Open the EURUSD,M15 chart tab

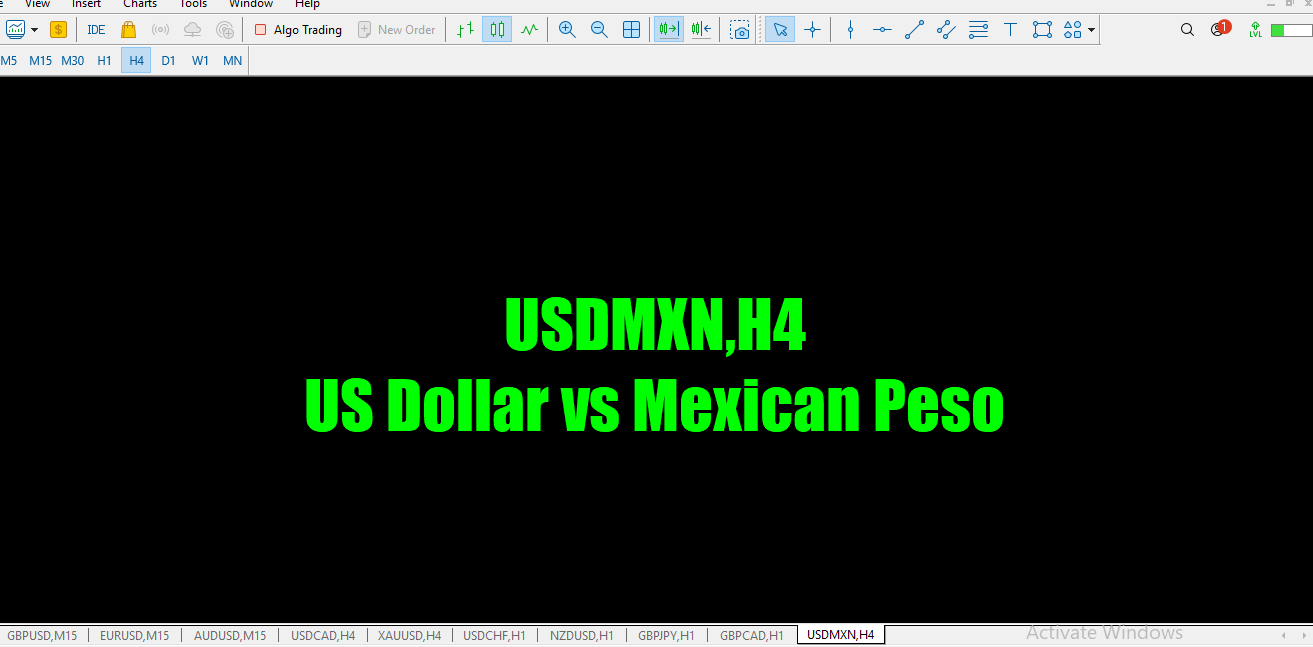[x=134, y=634]
